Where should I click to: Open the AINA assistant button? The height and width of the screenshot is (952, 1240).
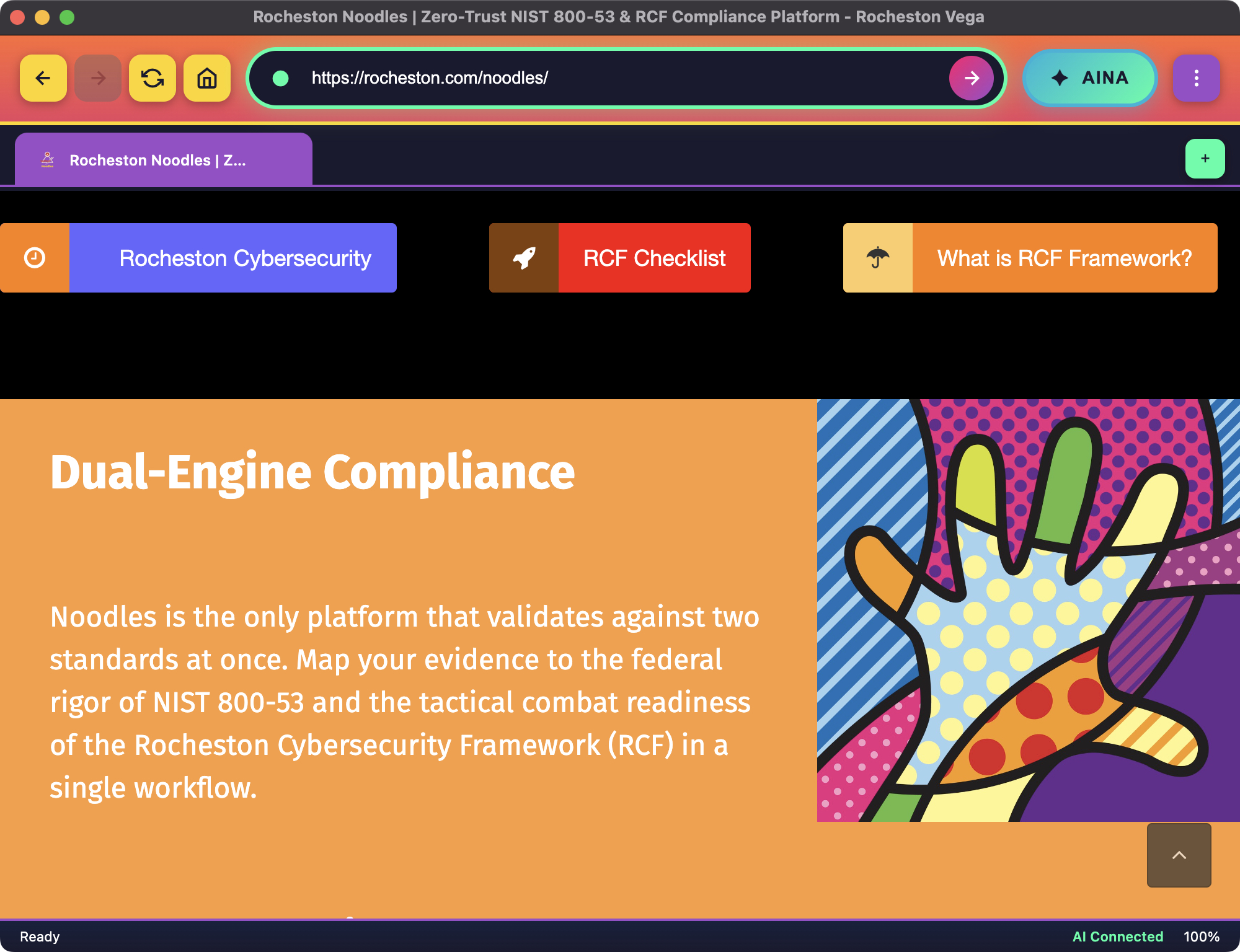click(1089, 78)
